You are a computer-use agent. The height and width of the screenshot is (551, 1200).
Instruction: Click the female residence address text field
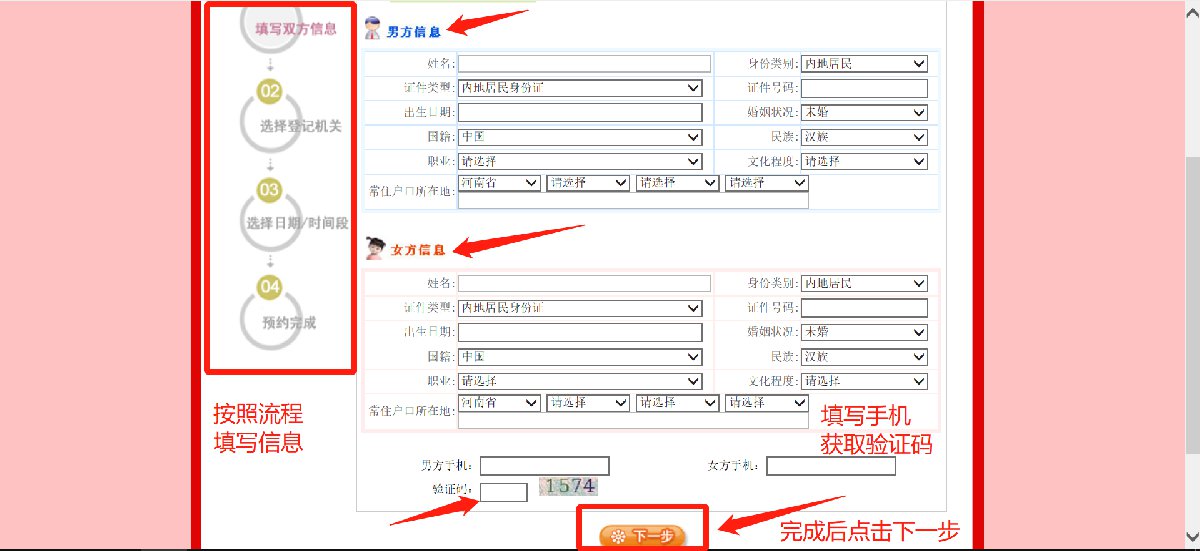pos(633,420)
